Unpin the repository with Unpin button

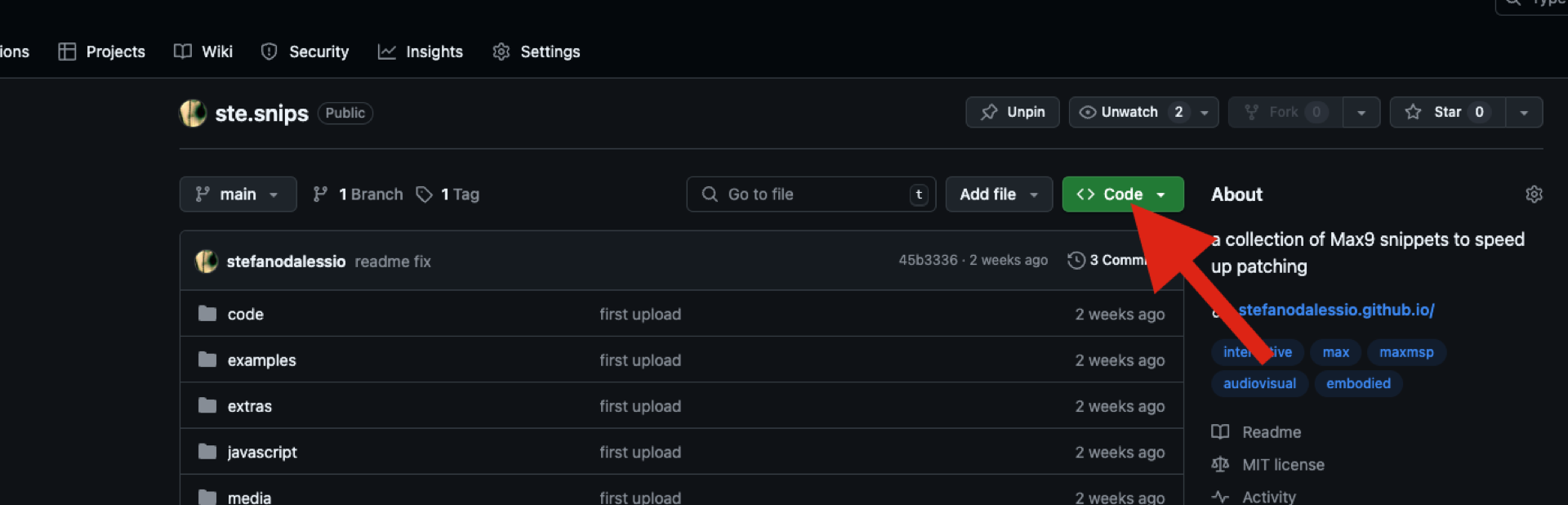(x=1012, y=113)
